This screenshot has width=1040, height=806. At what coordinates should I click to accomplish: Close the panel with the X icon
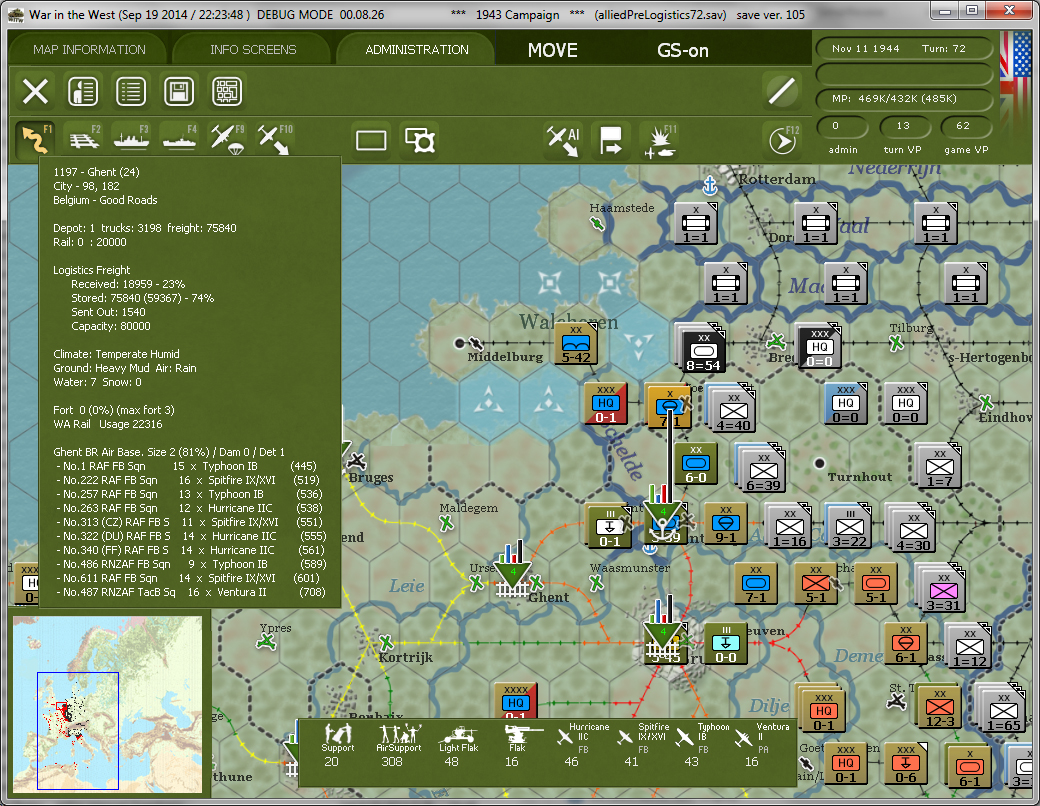[35, 92]
